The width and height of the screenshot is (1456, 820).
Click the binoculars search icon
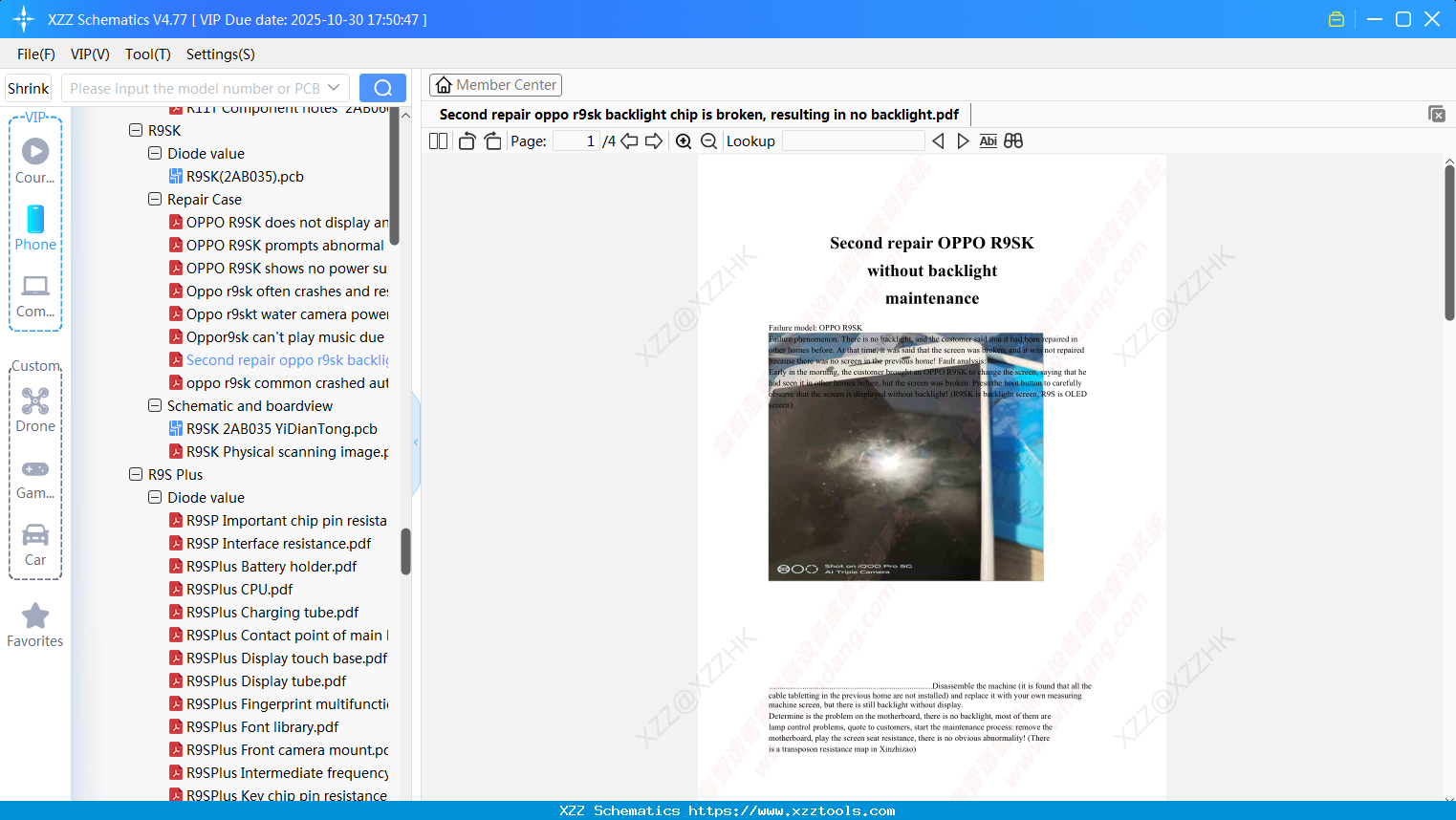tap(1013, 141)
